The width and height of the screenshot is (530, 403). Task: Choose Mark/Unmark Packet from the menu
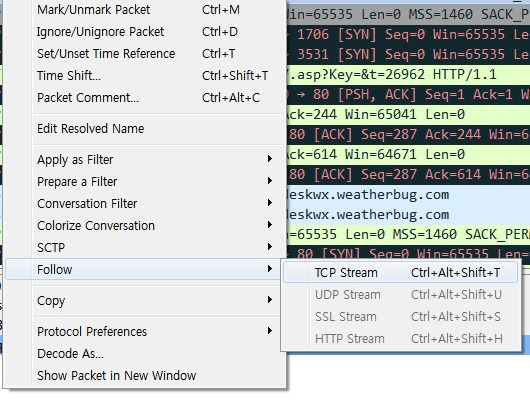(x=144, y=10)
